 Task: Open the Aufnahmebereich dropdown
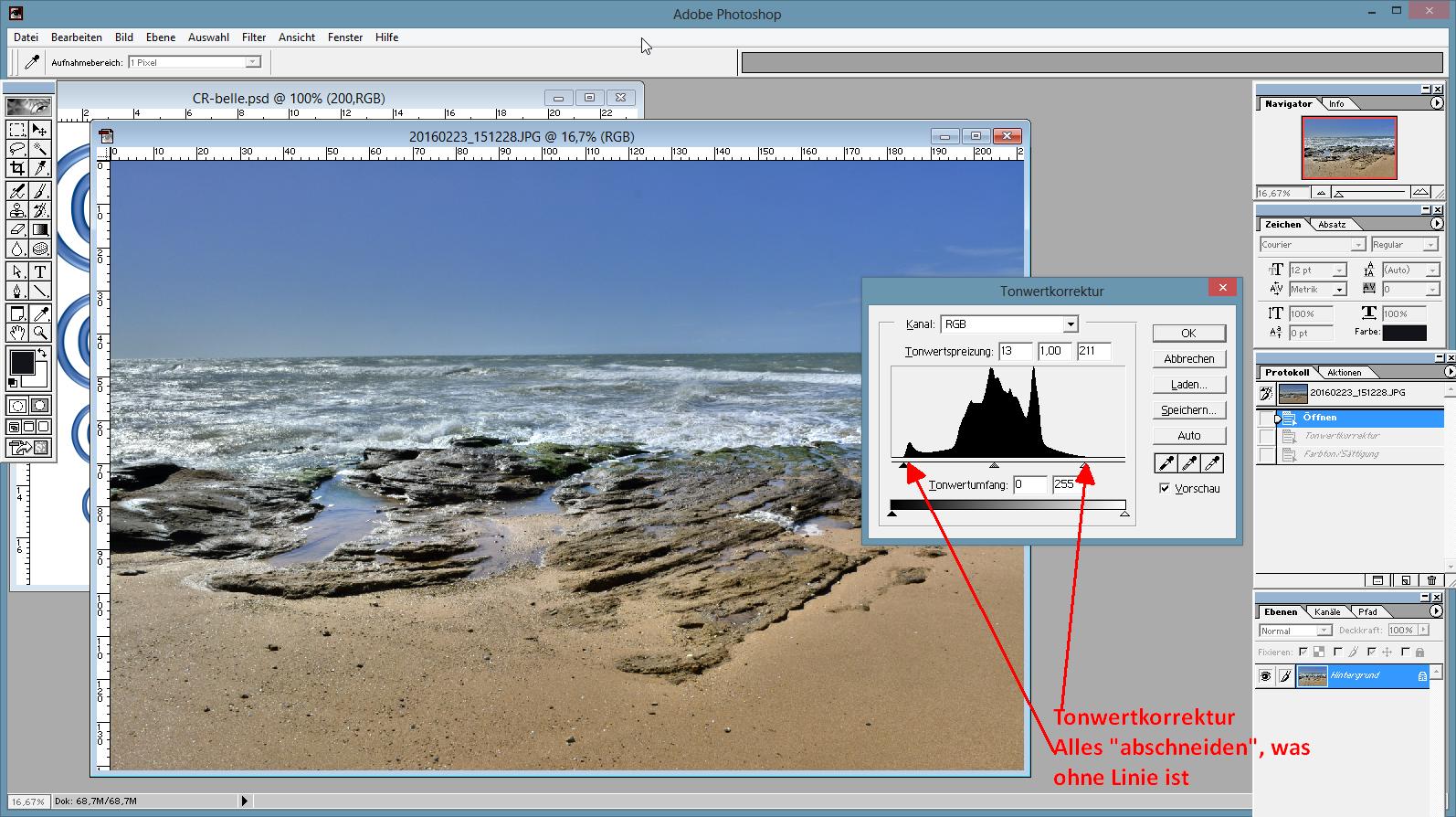(252, 62)
